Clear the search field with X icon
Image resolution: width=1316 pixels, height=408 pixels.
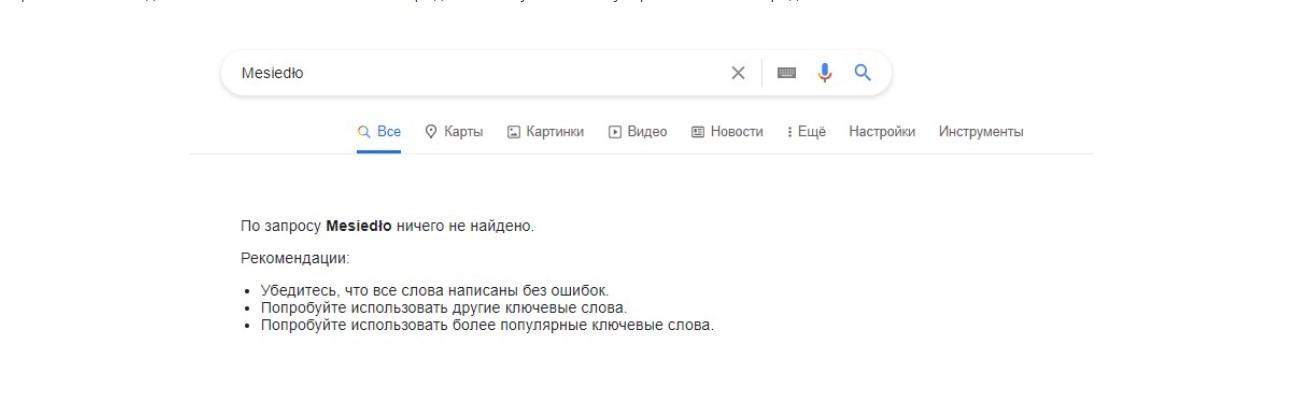point(738,73)
